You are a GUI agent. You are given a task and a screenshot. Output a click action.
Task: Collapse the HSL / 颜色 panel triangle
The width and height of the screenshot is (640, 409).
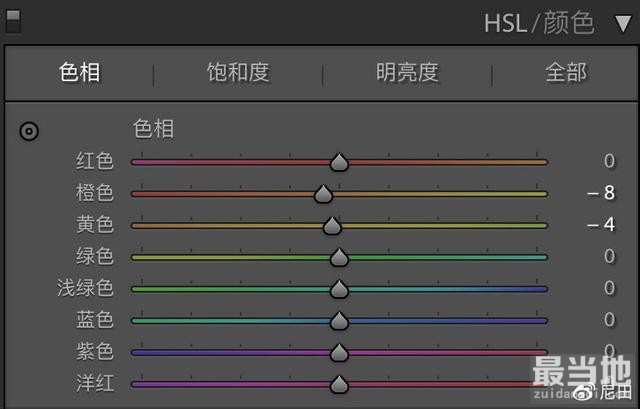(623, 24)
